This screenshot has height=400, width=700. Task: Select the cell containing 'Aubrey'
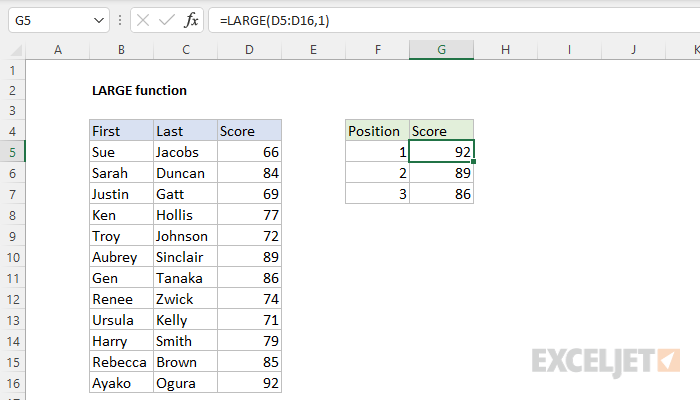[121, 257]
